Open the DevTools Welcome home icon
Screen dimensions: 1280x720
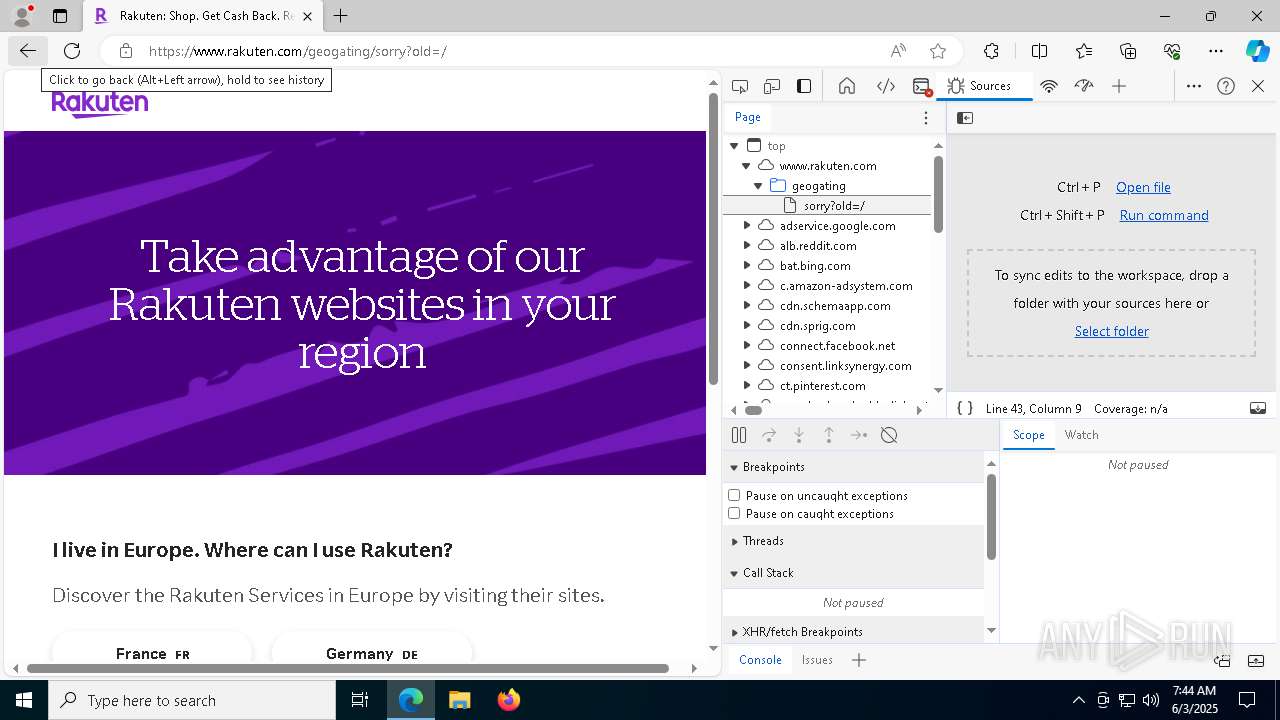point(847,86)
